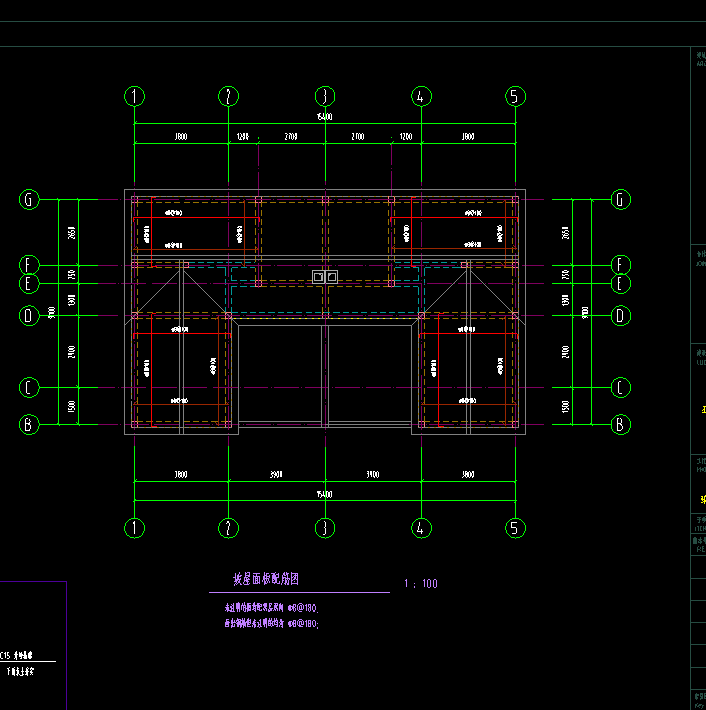
Task: Click axis bubble D on the left side
Action: [29, 316]
